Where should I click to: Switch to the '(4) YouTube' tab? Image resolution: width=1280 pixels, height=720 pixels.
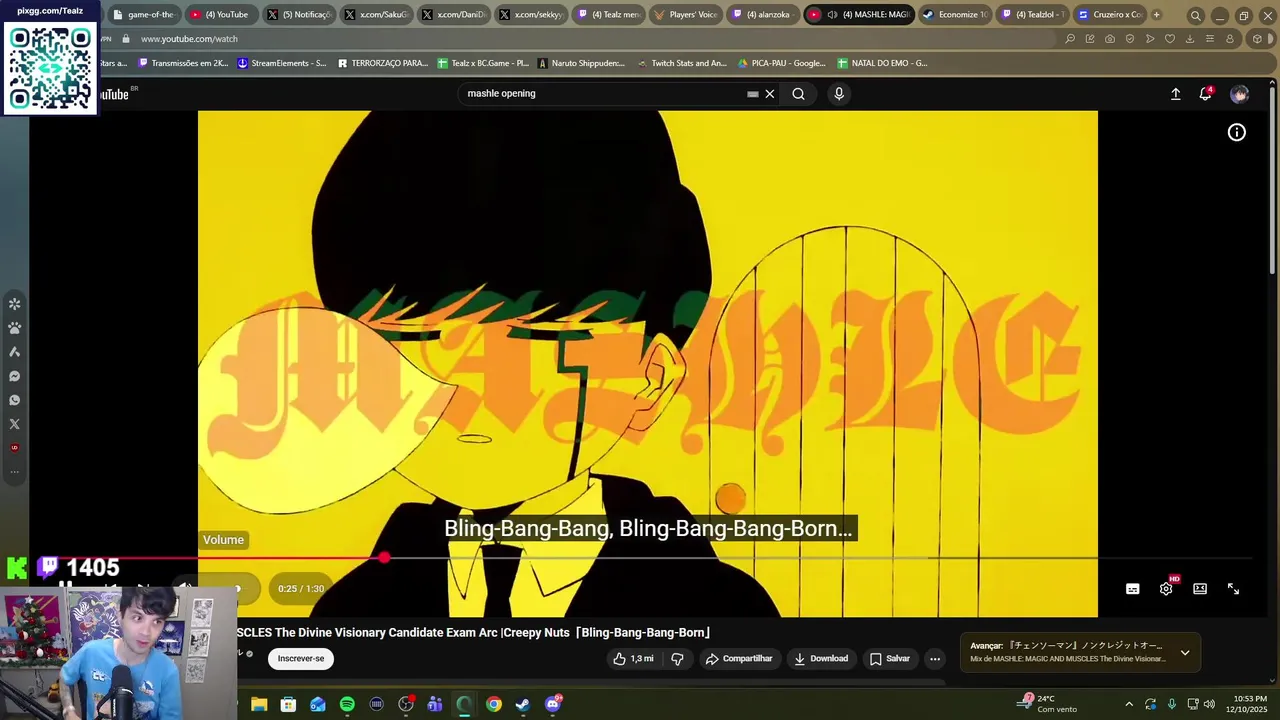point(220,15)
